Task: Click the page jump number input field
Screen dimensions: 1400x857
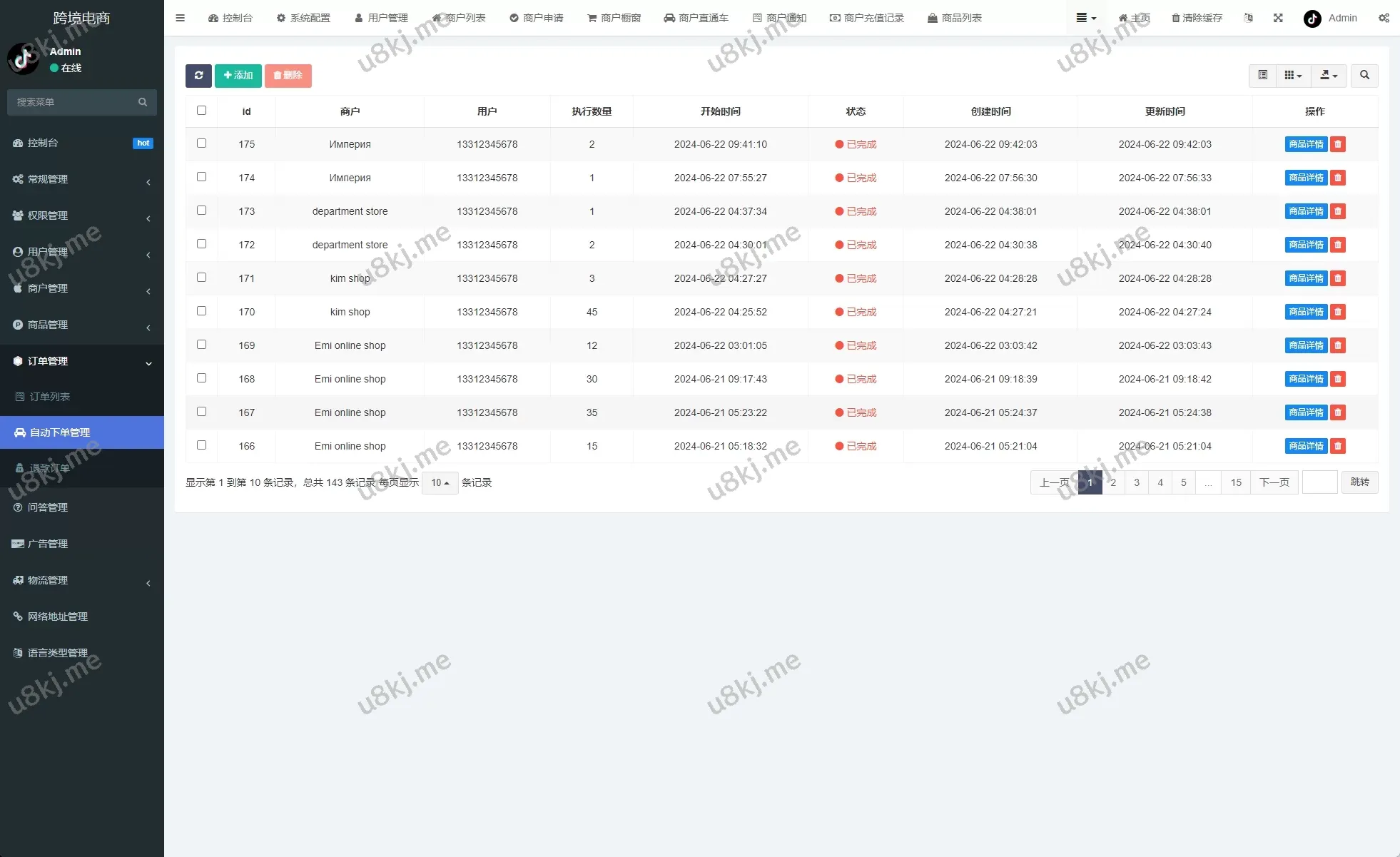Action: click(1319, 483)
